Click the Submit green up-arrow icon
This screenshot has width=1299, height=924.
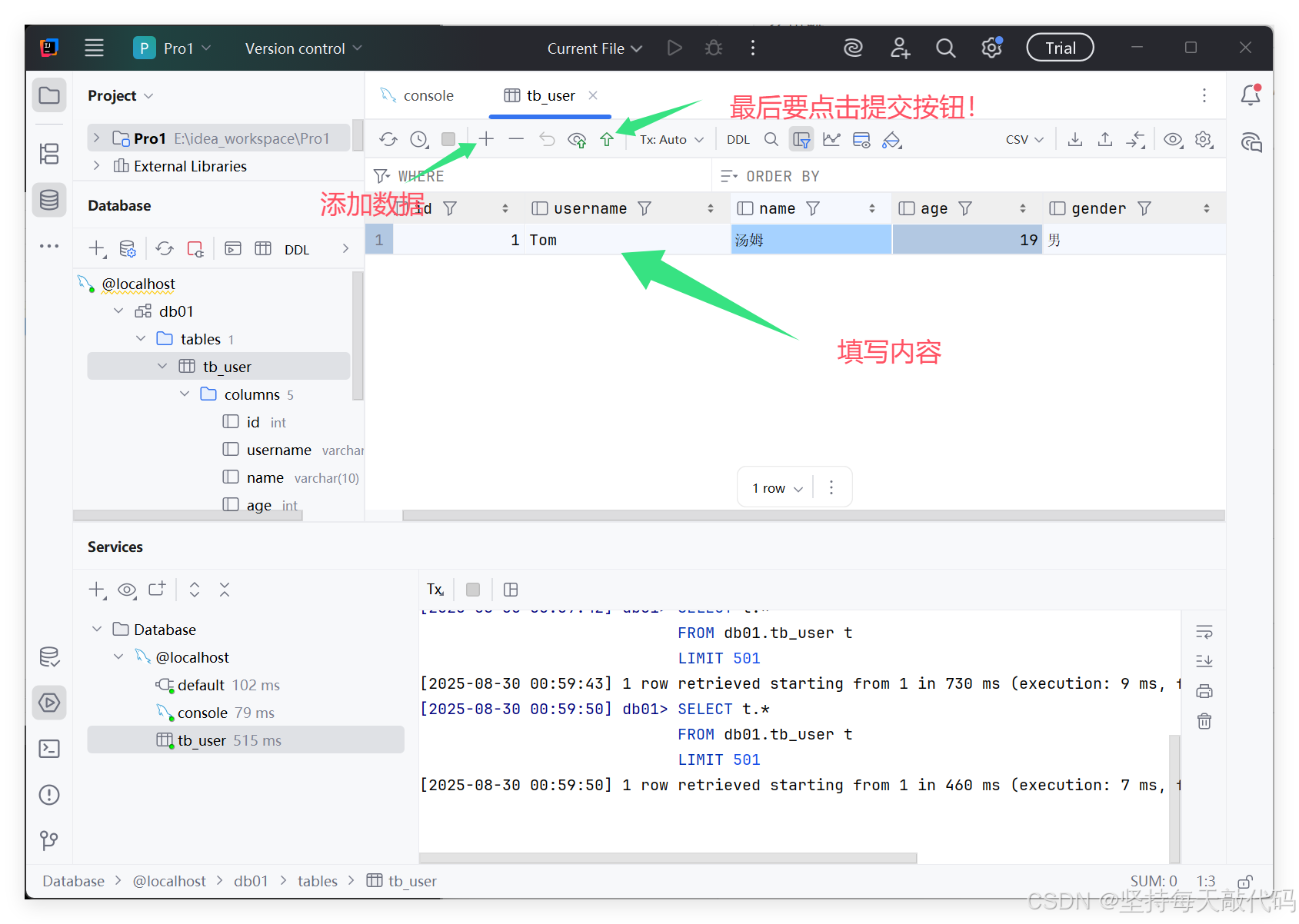607,139
